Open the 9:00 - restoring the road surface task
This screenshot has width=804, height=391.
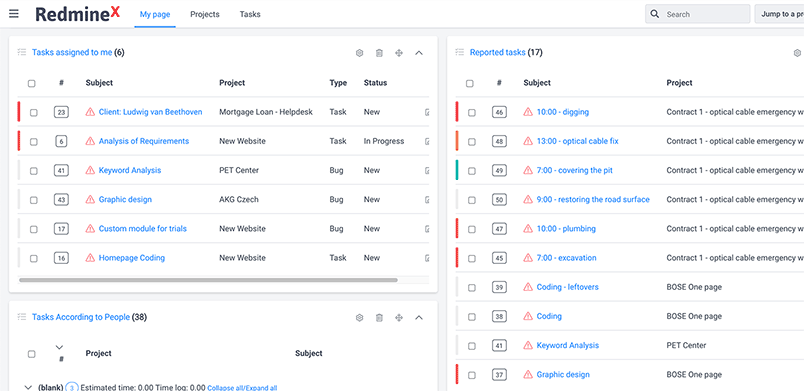click(593, 199)
